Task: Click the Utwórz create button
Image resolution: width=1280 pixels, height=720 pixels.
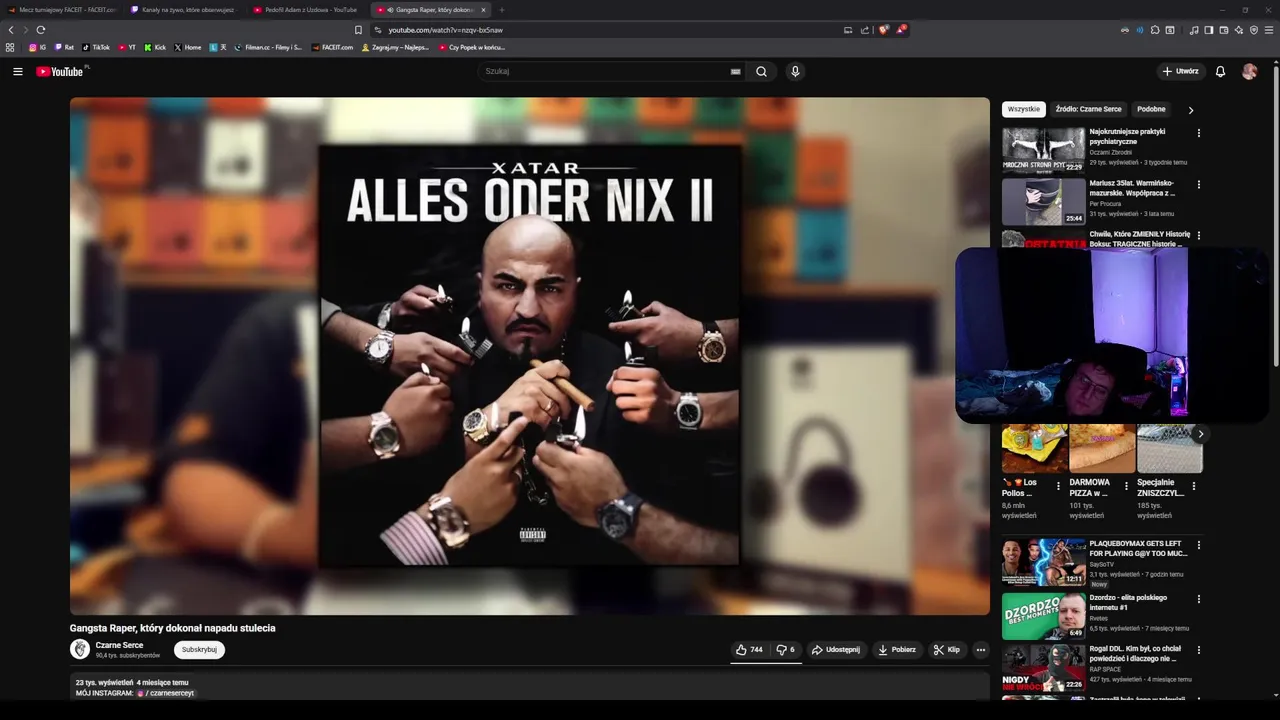Action: [x=1180, y=72]
